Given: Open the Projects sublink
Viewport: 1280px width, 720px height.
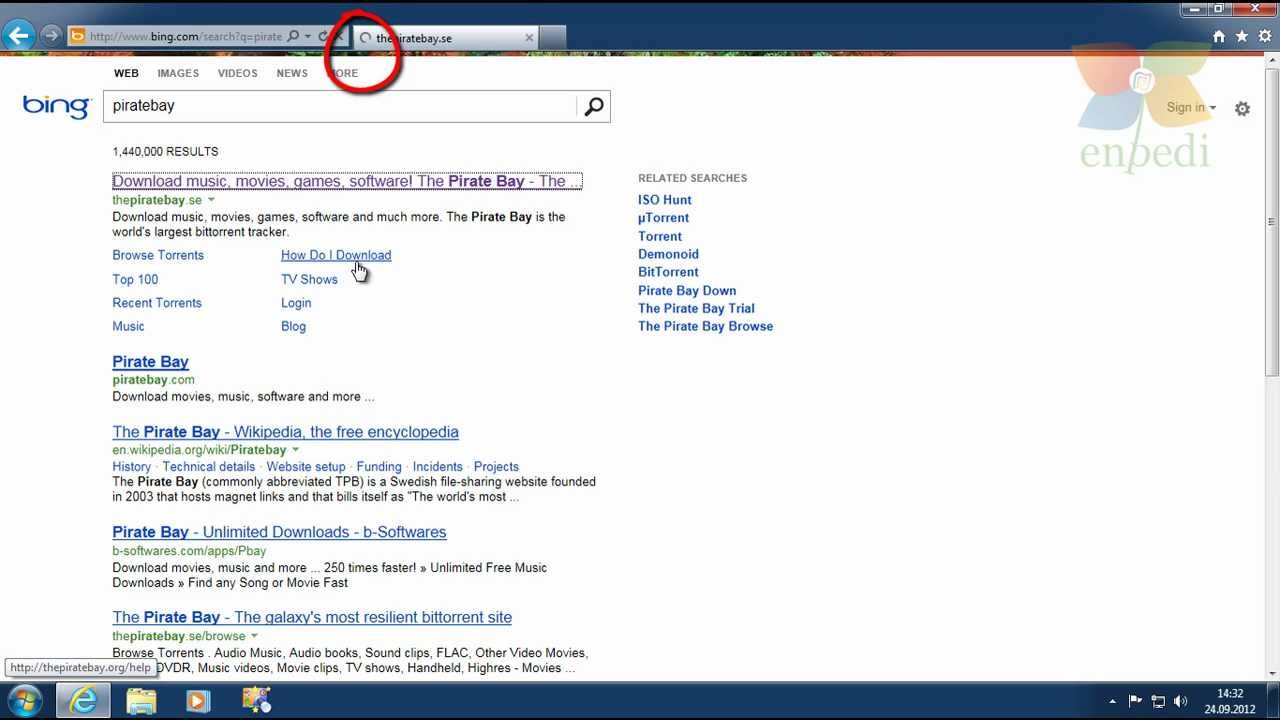Looking at the screenshot, I should (496, 467).
